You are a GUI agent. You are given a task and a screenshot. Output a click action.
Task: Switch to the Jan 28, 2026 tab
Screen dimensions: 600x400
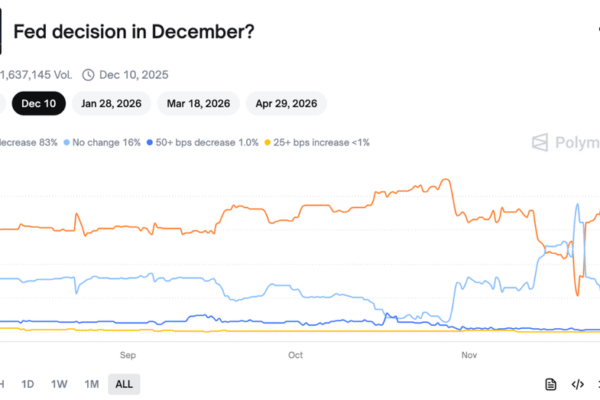click(113, 103)
